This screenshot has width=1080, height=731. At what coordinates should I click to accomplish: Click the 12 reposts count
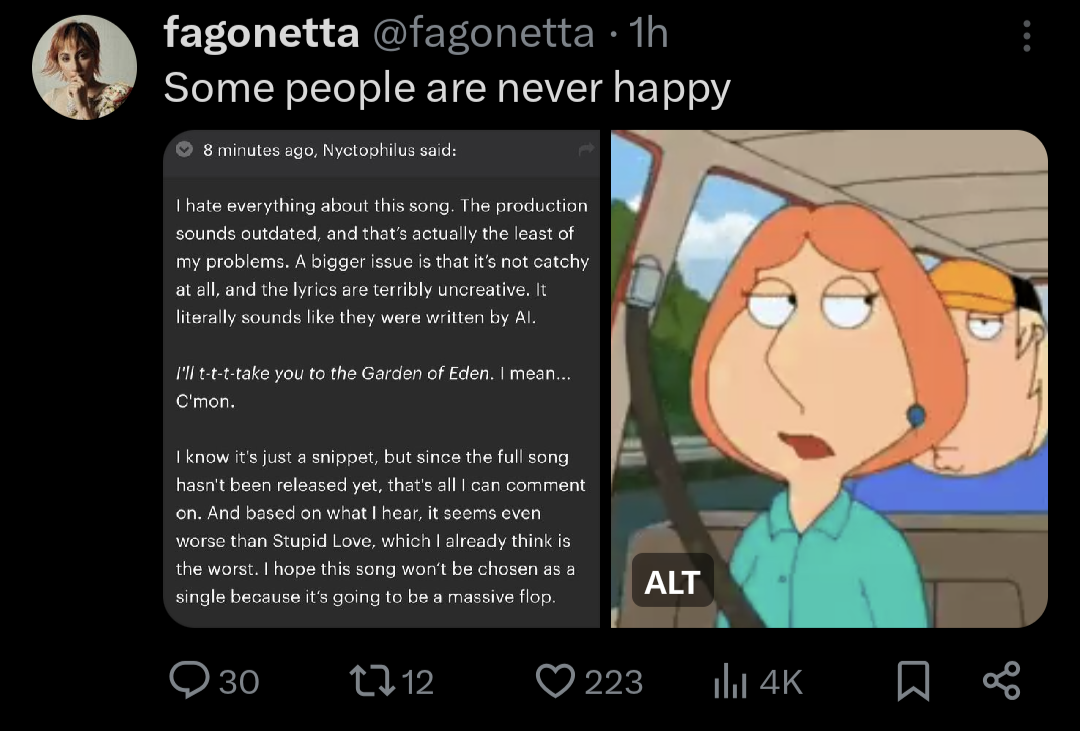tap(417, 682)
